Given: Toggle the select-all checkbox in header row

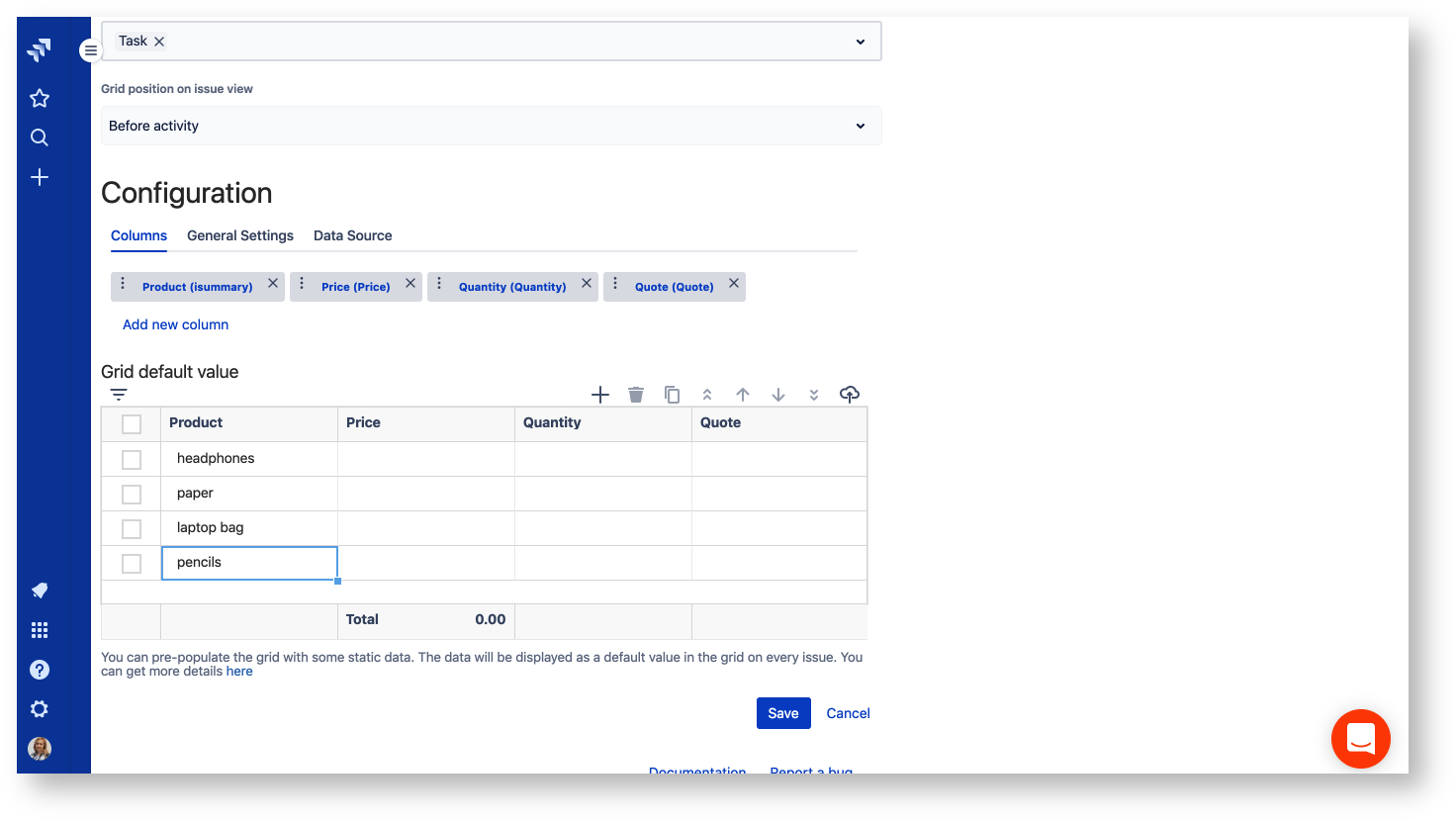Looking at the screenshot, I should coord(132,423).
